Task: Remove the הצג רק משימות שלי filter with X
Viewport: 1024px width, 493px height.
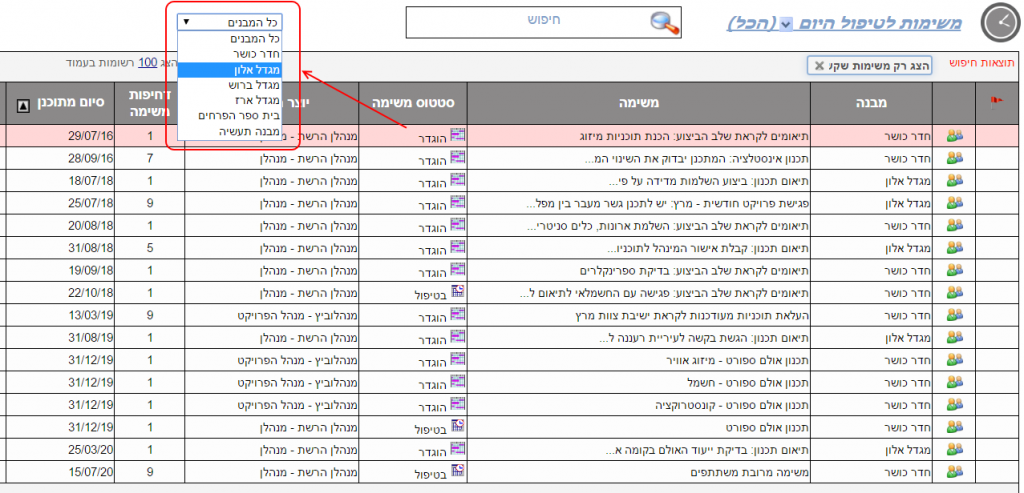Action: (x=818, y=66)
